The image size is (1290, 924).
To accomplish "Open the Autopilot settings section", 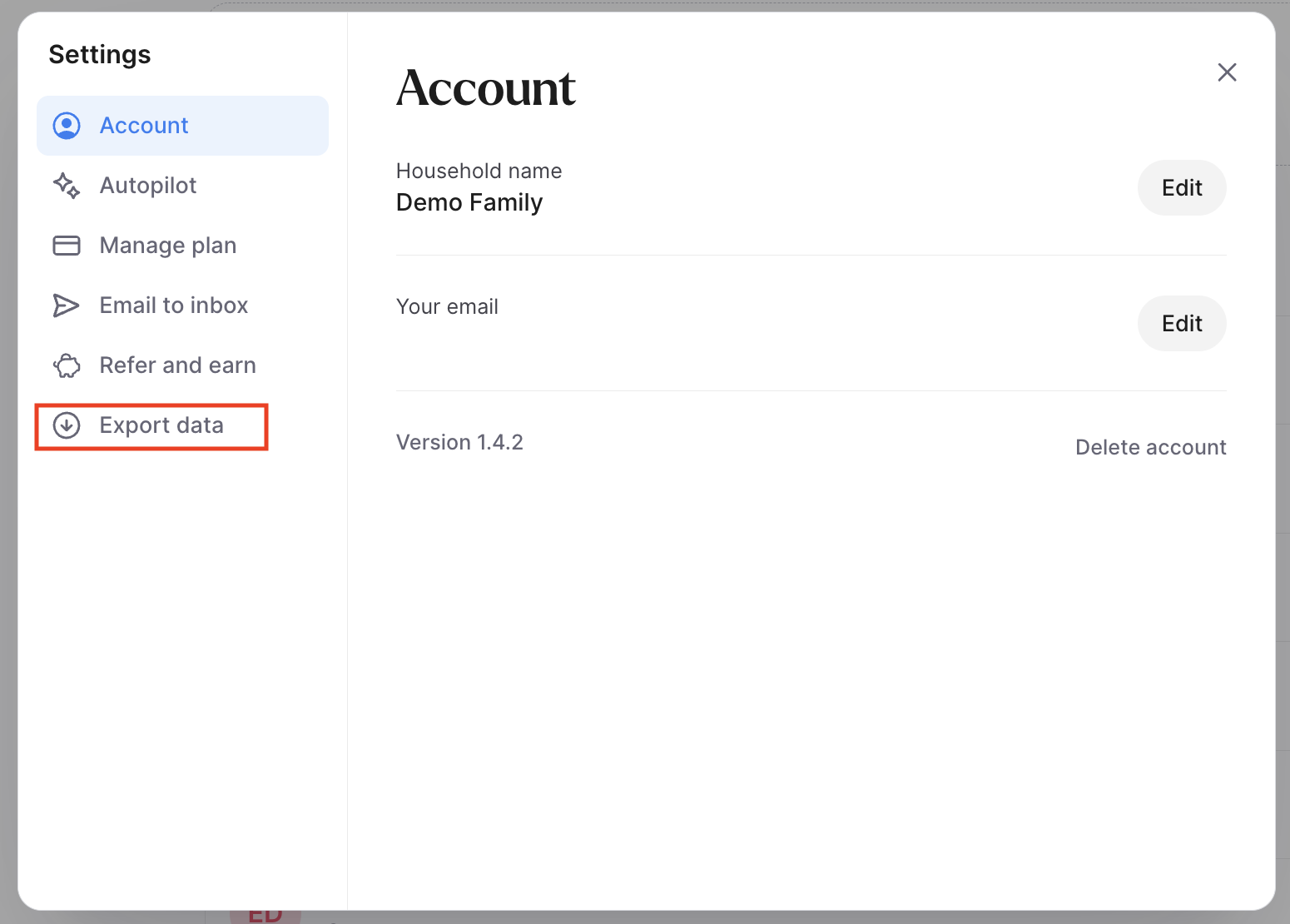I will coord(148,186).
